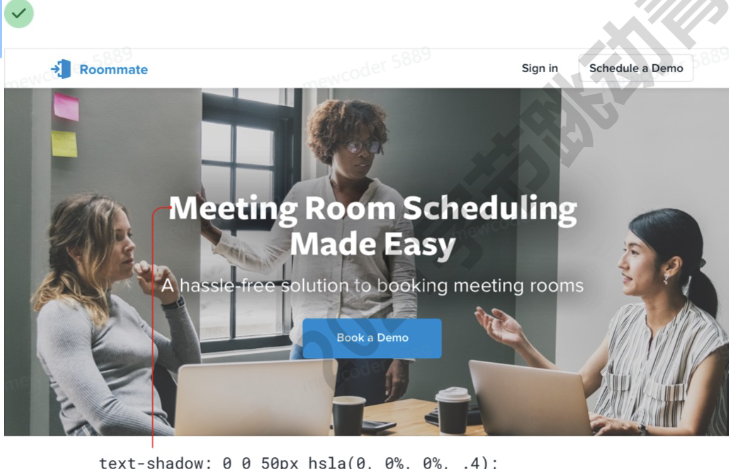The image size is (729, 469).
Task: Select the text-shadow code snippet
Action: point(298,462)
